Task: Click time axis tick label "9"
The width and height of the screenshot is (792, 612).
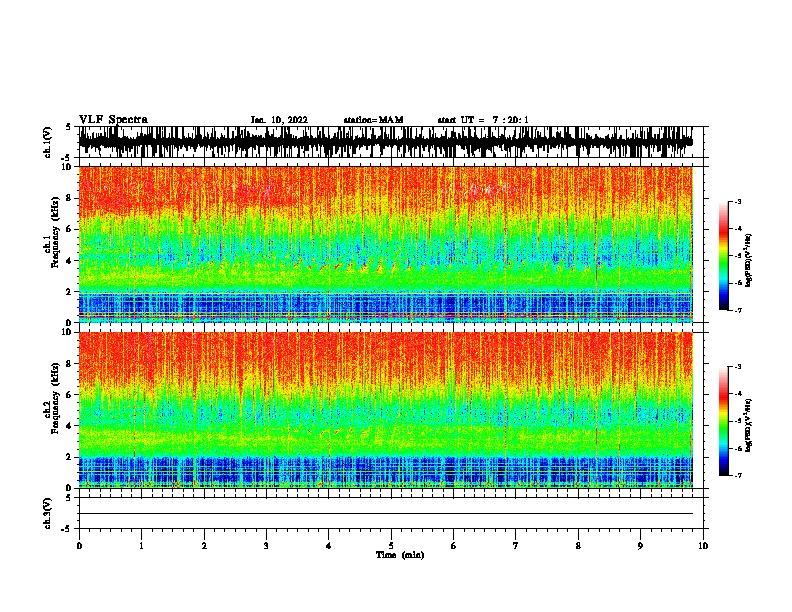Action: point(640,545)
